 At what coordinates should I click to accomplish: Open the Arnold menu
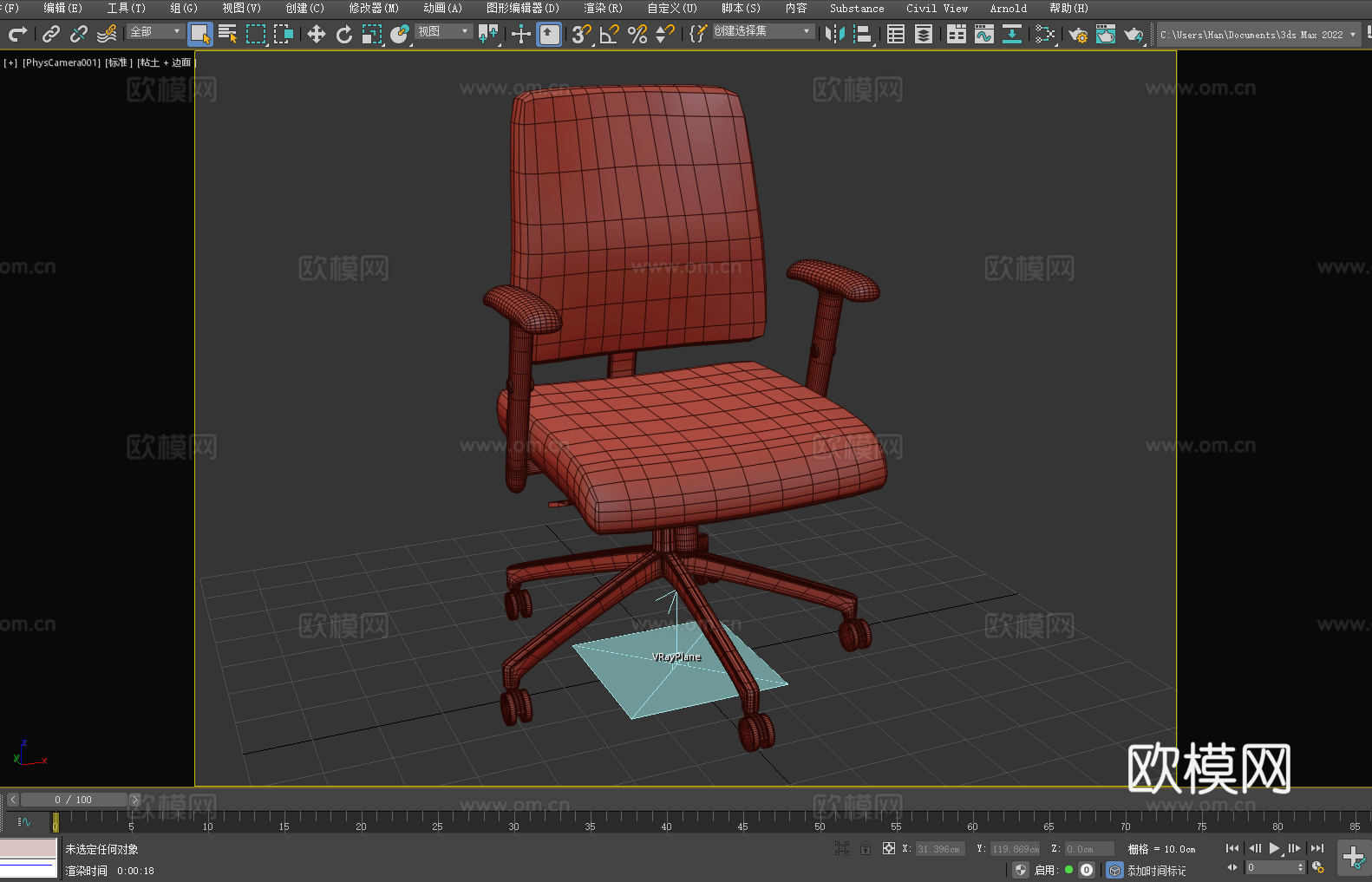1008,8
